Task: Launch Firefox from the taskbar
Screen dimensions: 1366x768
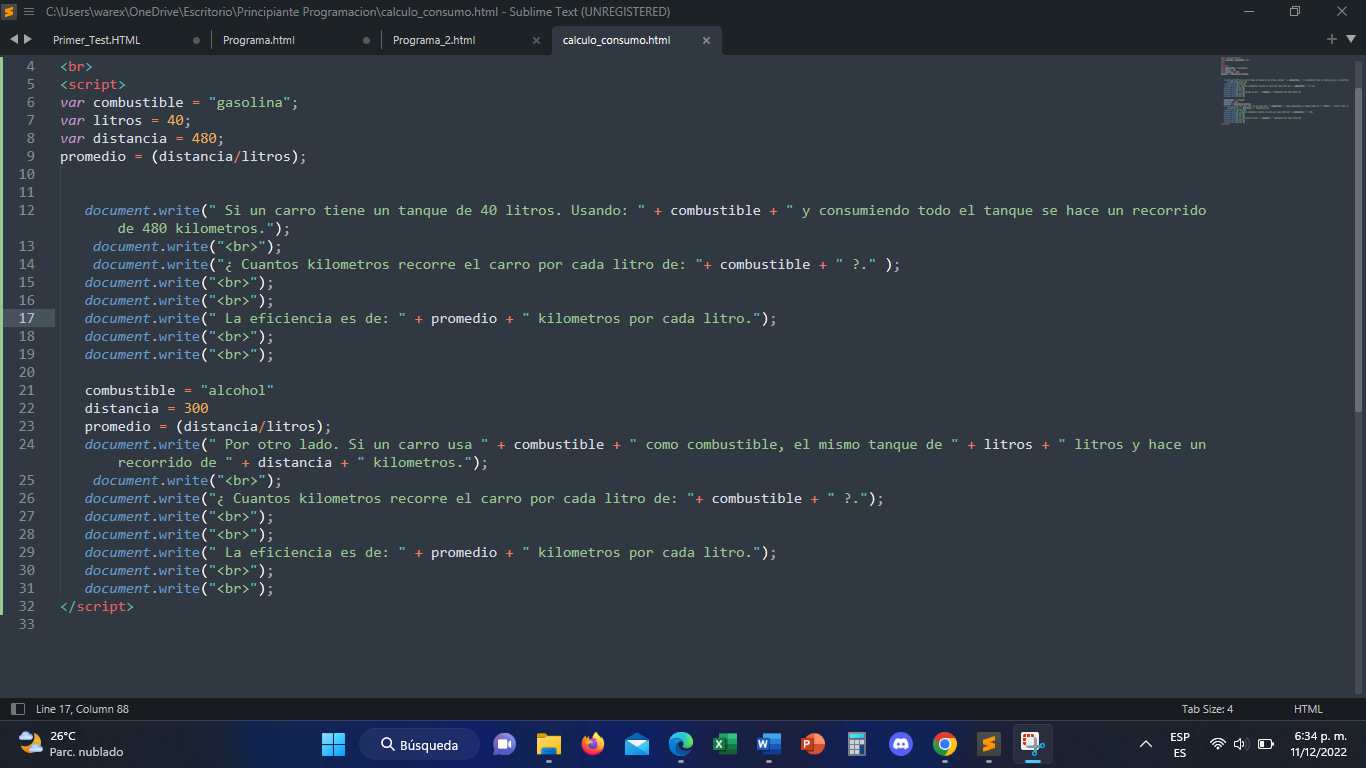Action: 593,744
